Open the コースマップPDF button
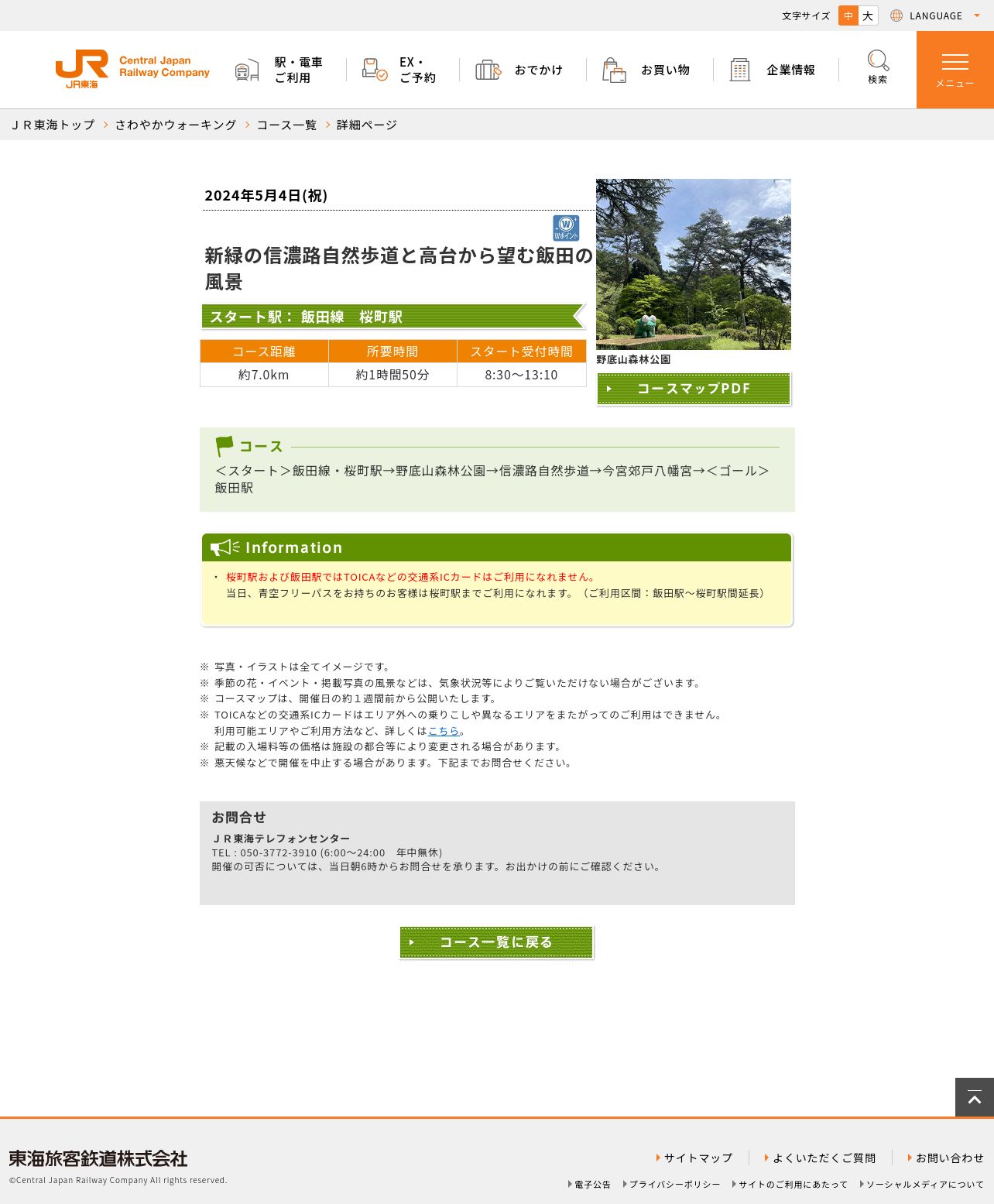The width and height of the screenshot is (994, 1204). click(694, 389)
